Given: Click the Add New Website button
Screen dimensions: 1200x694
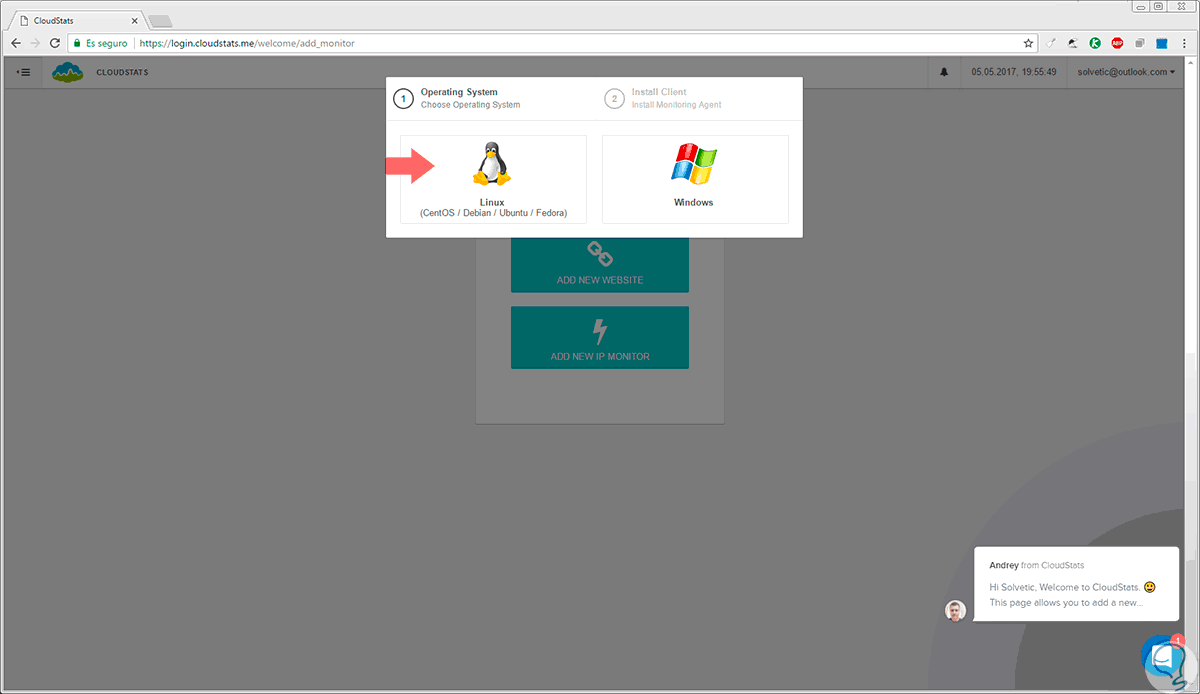Looking at the screenshot, I should coord(600,263).
